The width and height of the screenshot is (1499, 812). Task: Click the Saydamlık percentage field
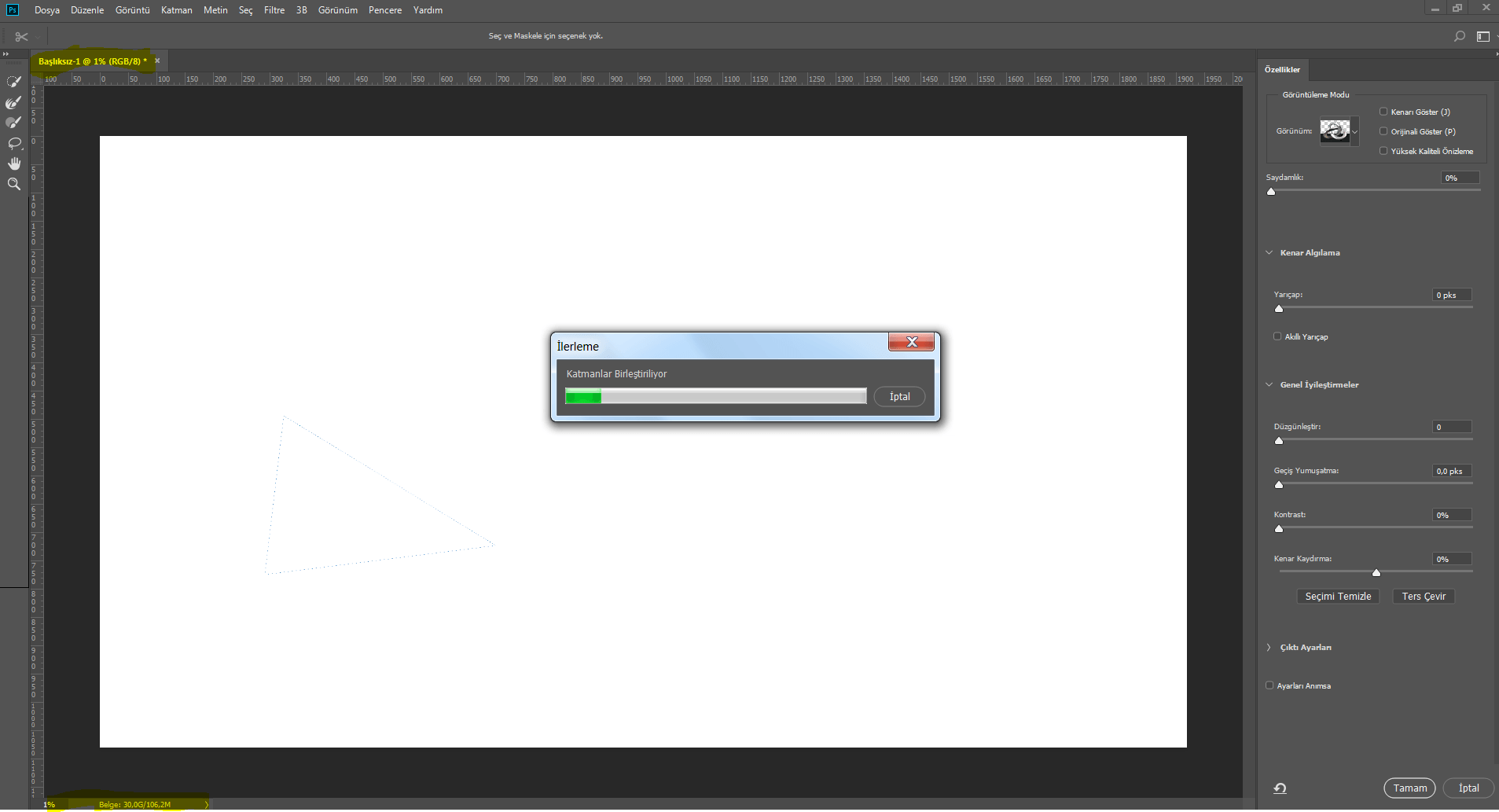pos(1460,178)
